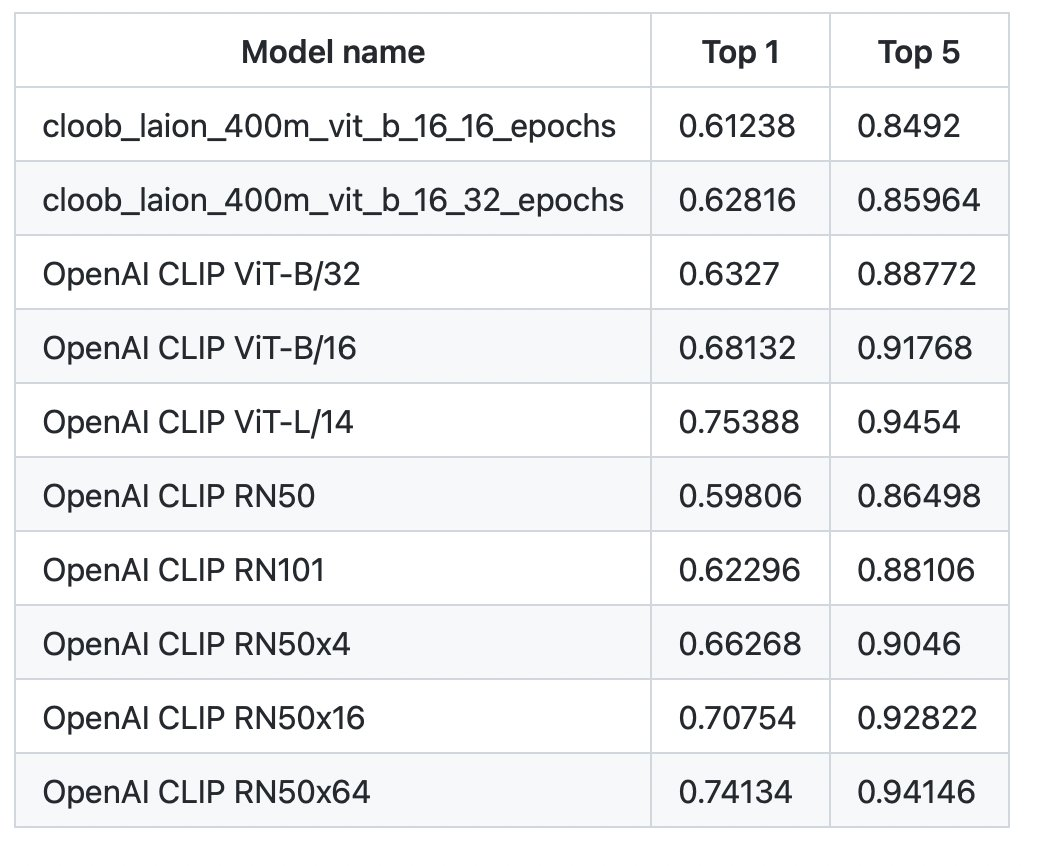Select the Top 1 value 0.74134
1044x866 pixels.
coord(736,791)
